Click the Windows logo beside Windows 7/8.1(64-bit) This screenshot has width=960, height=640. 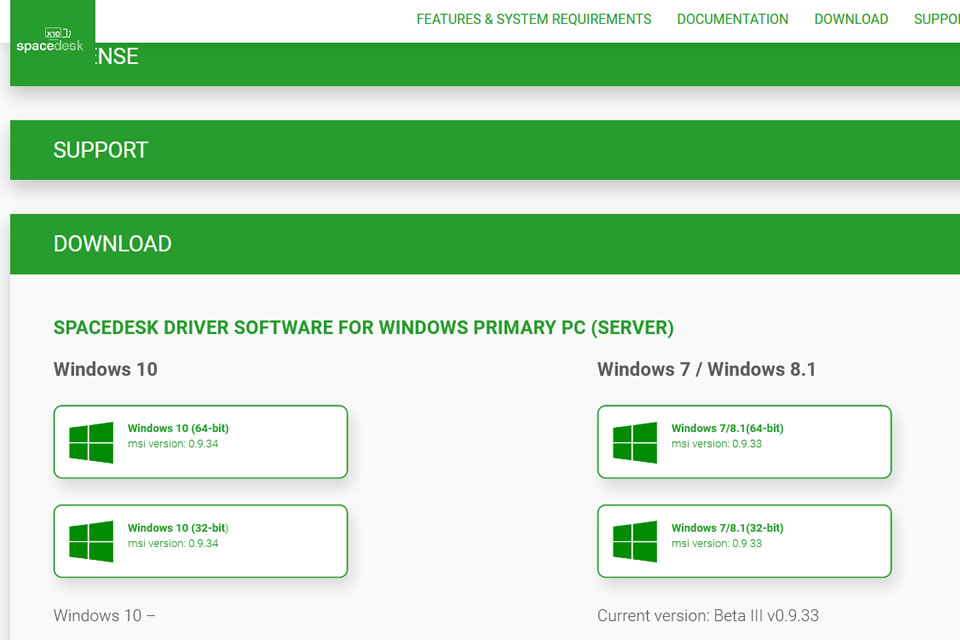635,442
